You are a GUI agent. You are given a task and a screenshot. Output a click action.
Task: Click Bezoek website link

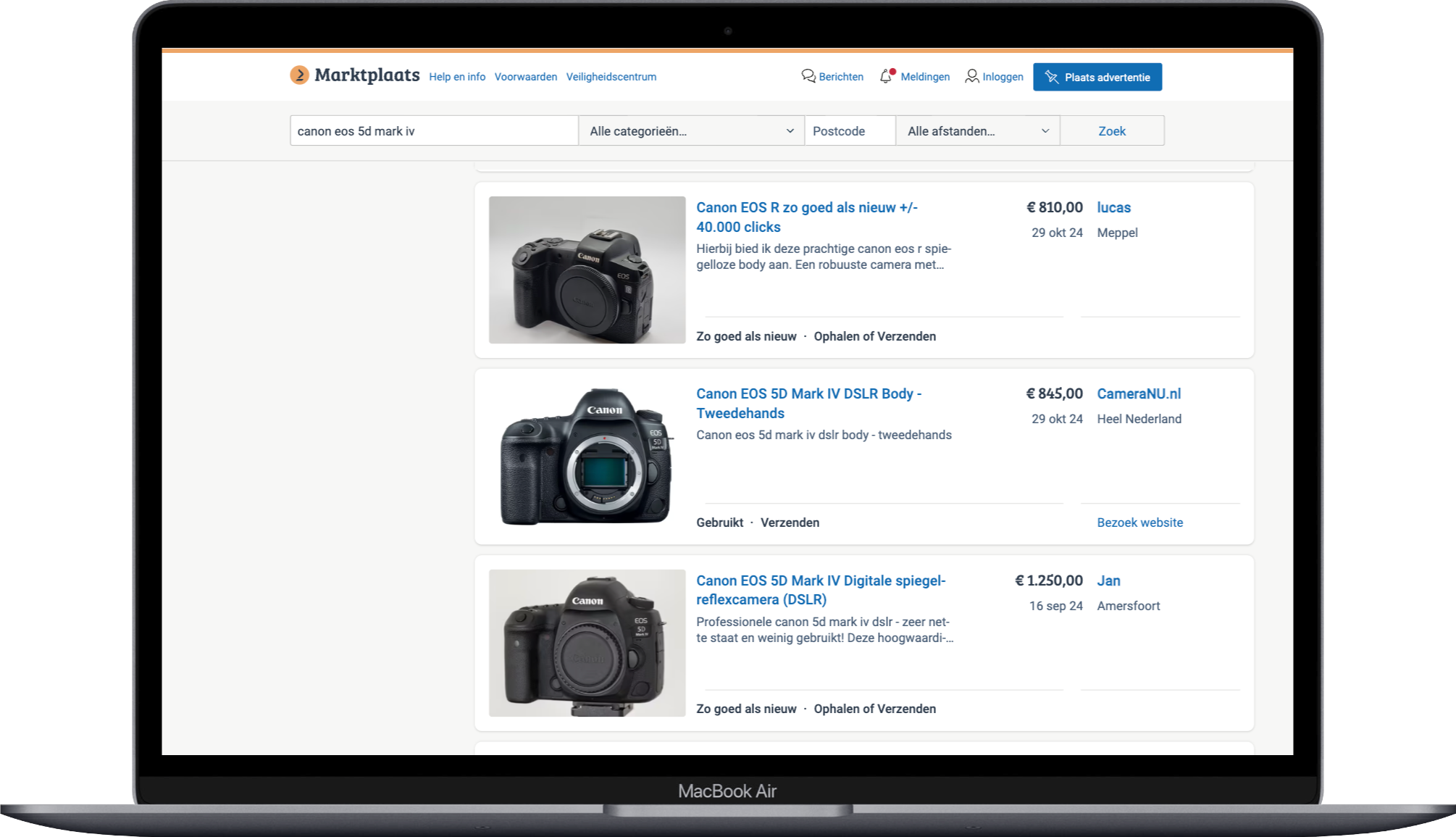tap(1139, 522)
